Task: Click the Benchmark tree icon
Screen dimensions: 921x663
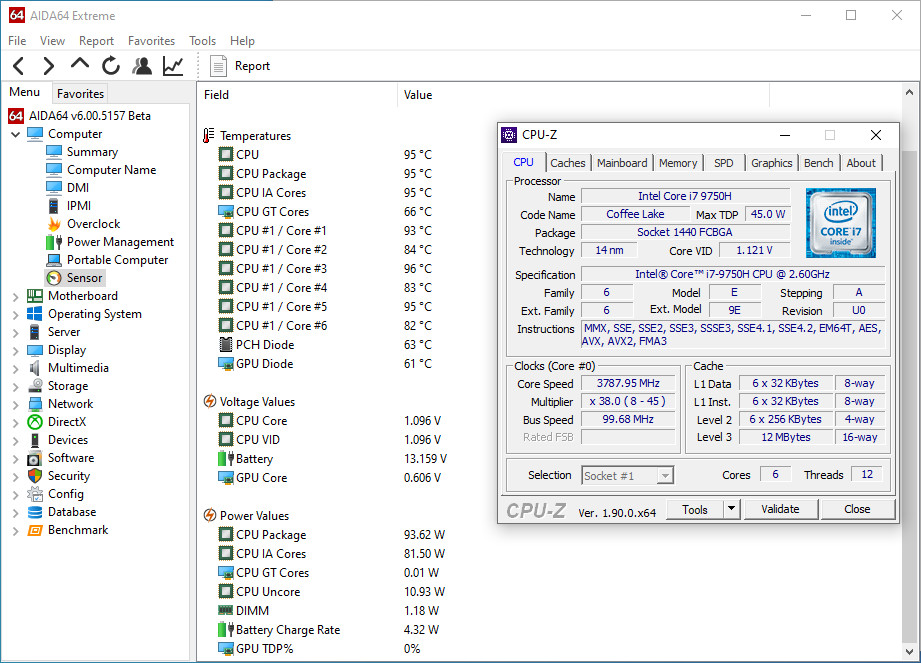Action: click(x=35, y=530)
